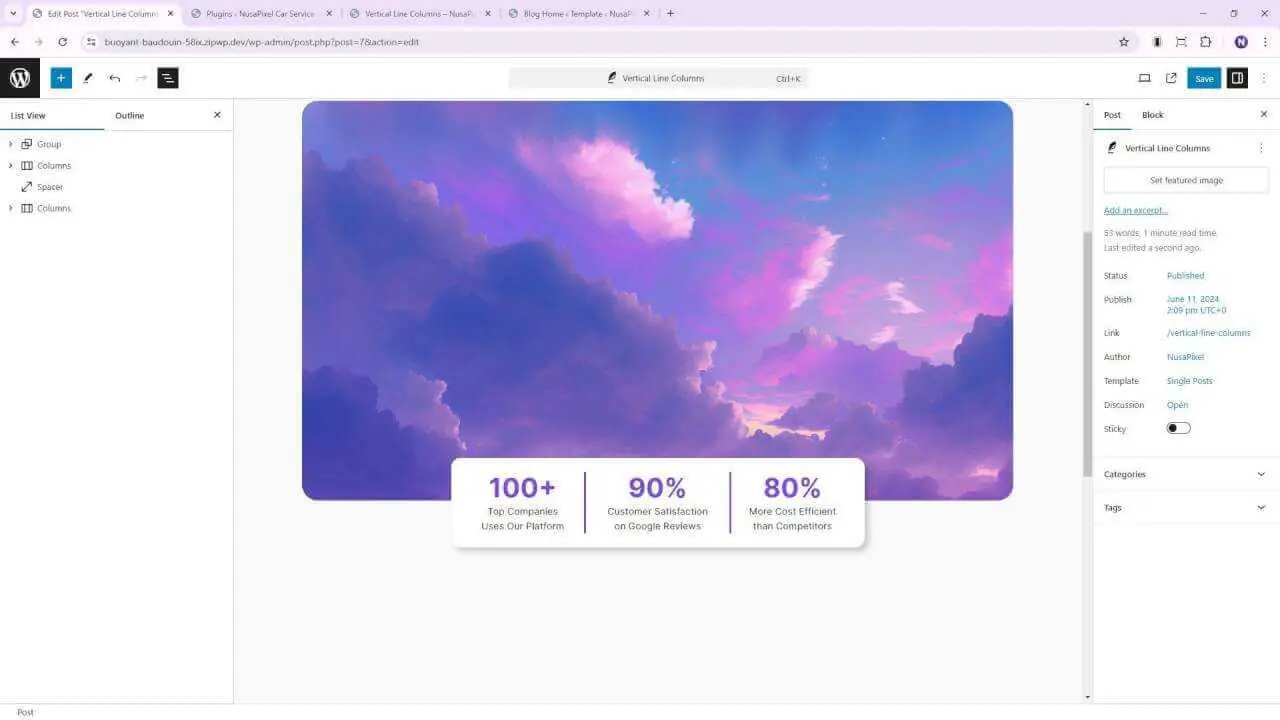Screen dimensions: 1280x720
Task: Toggle the Document Overview list icon
Action: coord(168,78)
